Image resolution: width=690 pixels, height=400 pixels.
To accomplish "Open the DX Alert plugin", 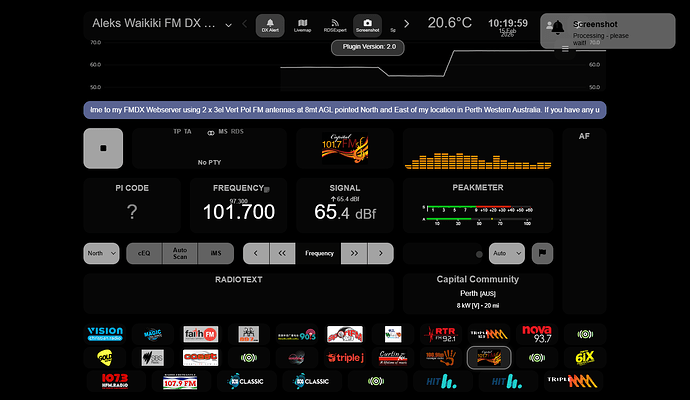I will pos(268,25).
